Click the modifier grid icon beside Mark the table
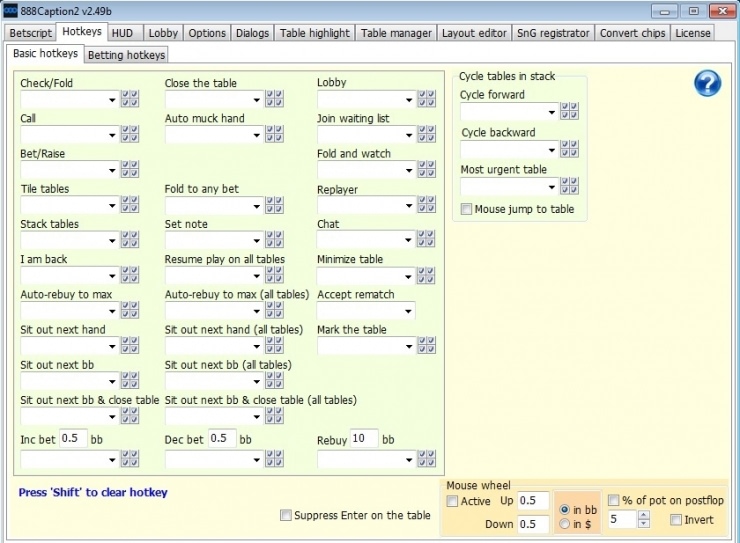Image resolution: width=740 pixels, height=543 pixels. [x=427, y=345]
